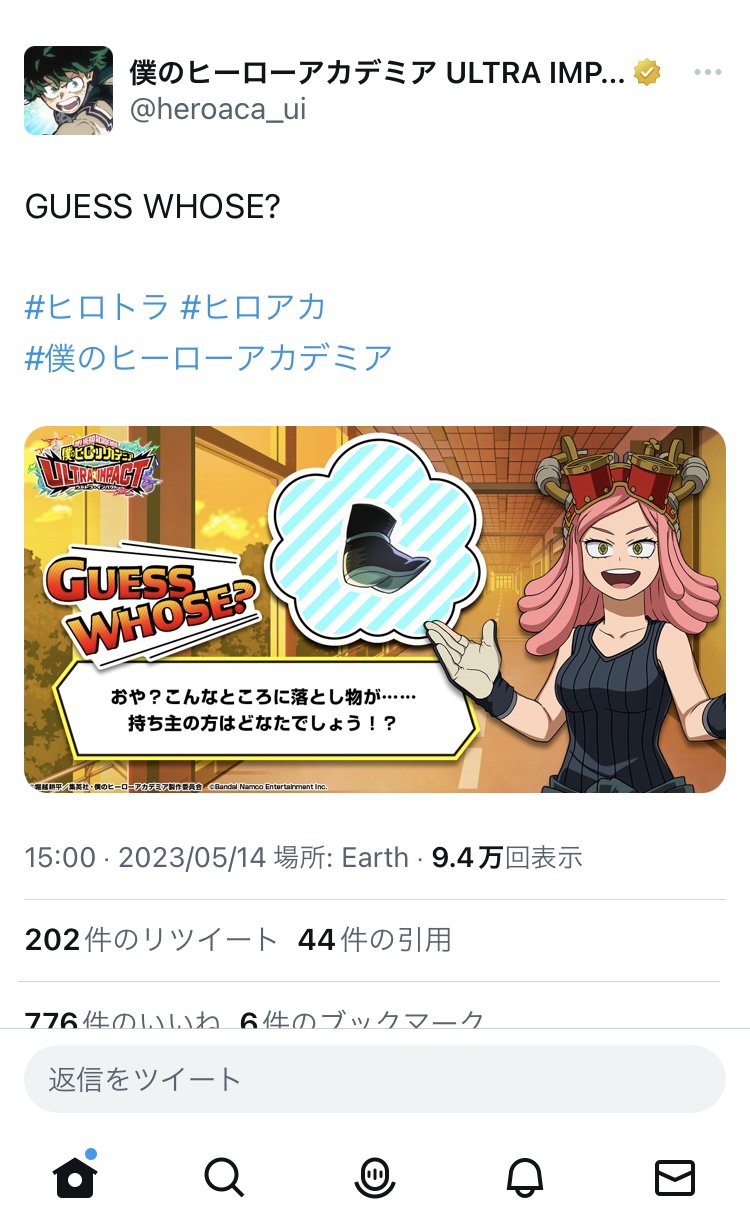Open the Notifications bell tab
The height and width of the screenshot is (1227, 750).
click(x=525, y=1178)
